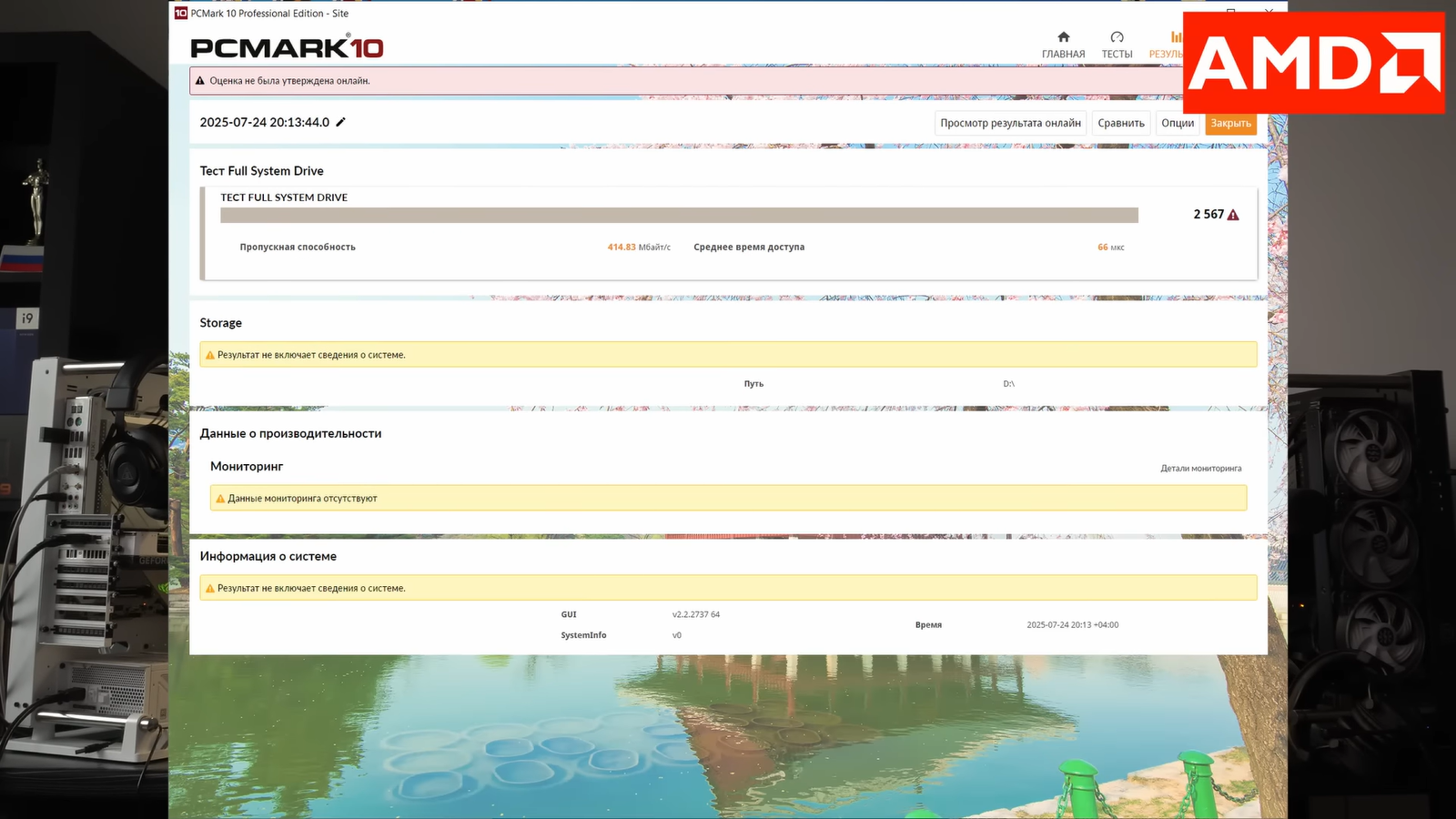
Task: Click the access time value 66 мкс
Action: [x=1111, y=248]
